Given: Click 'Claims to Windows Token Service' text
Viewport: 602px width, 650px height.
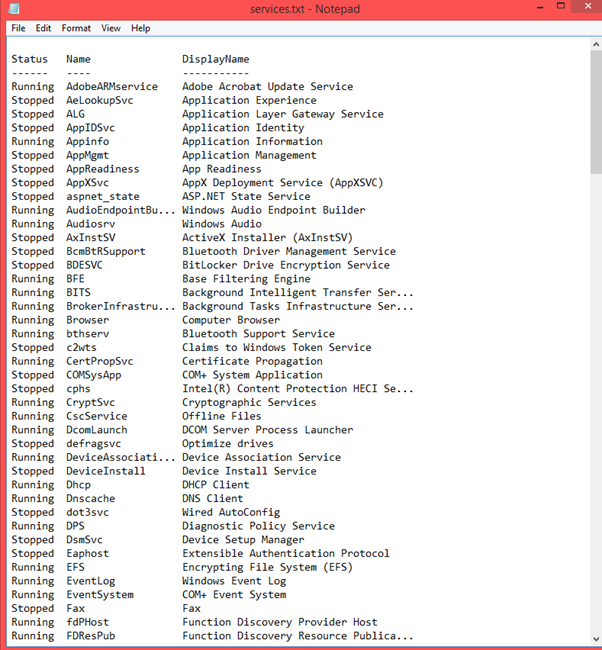Looking at the screenshot, I should pyautogui.click(x=277, y=347).
